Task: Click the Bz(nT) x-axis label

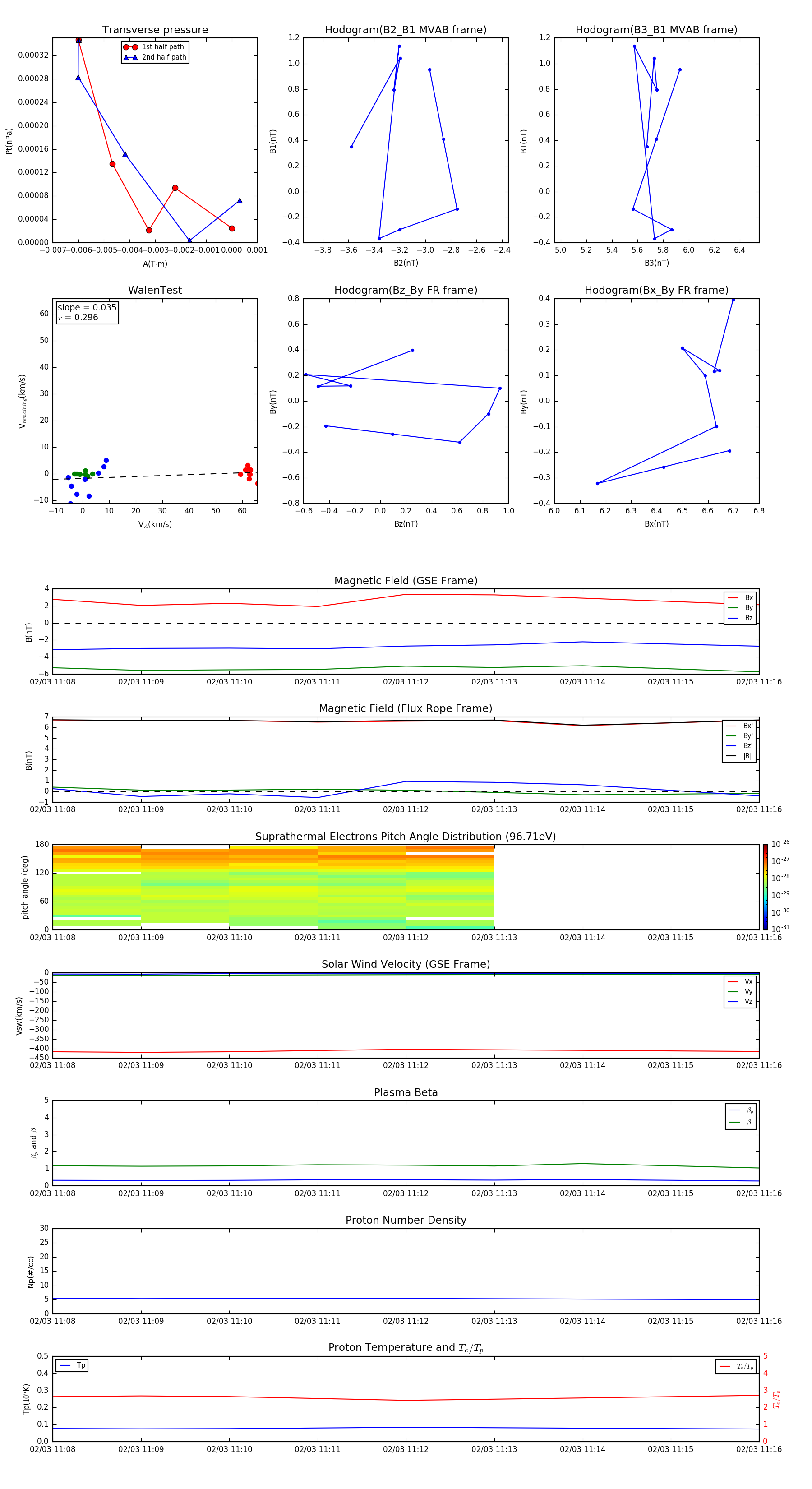Action: click(406, 524)
